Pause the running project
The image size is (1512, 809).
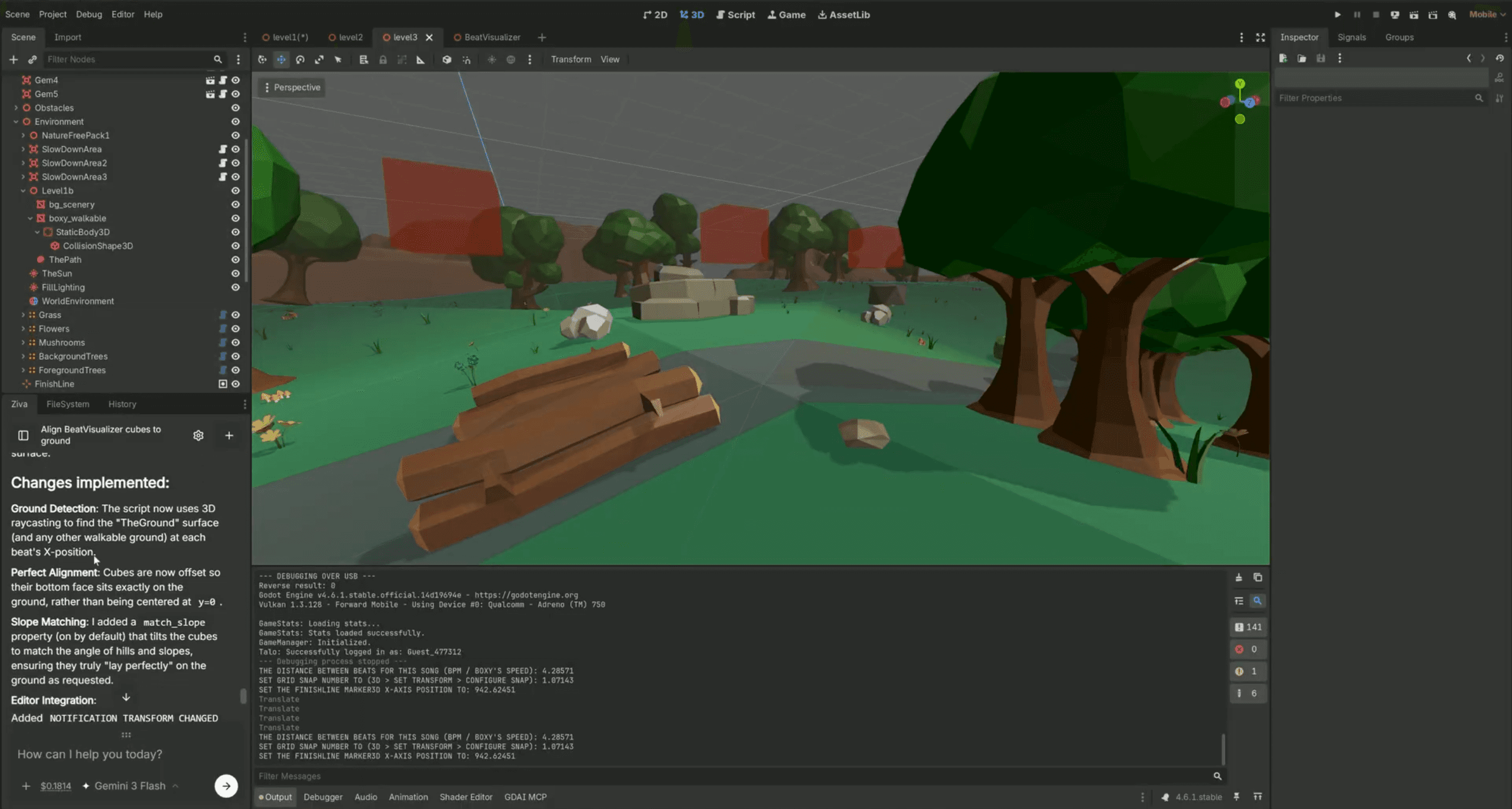click(x=1357, y=15)
